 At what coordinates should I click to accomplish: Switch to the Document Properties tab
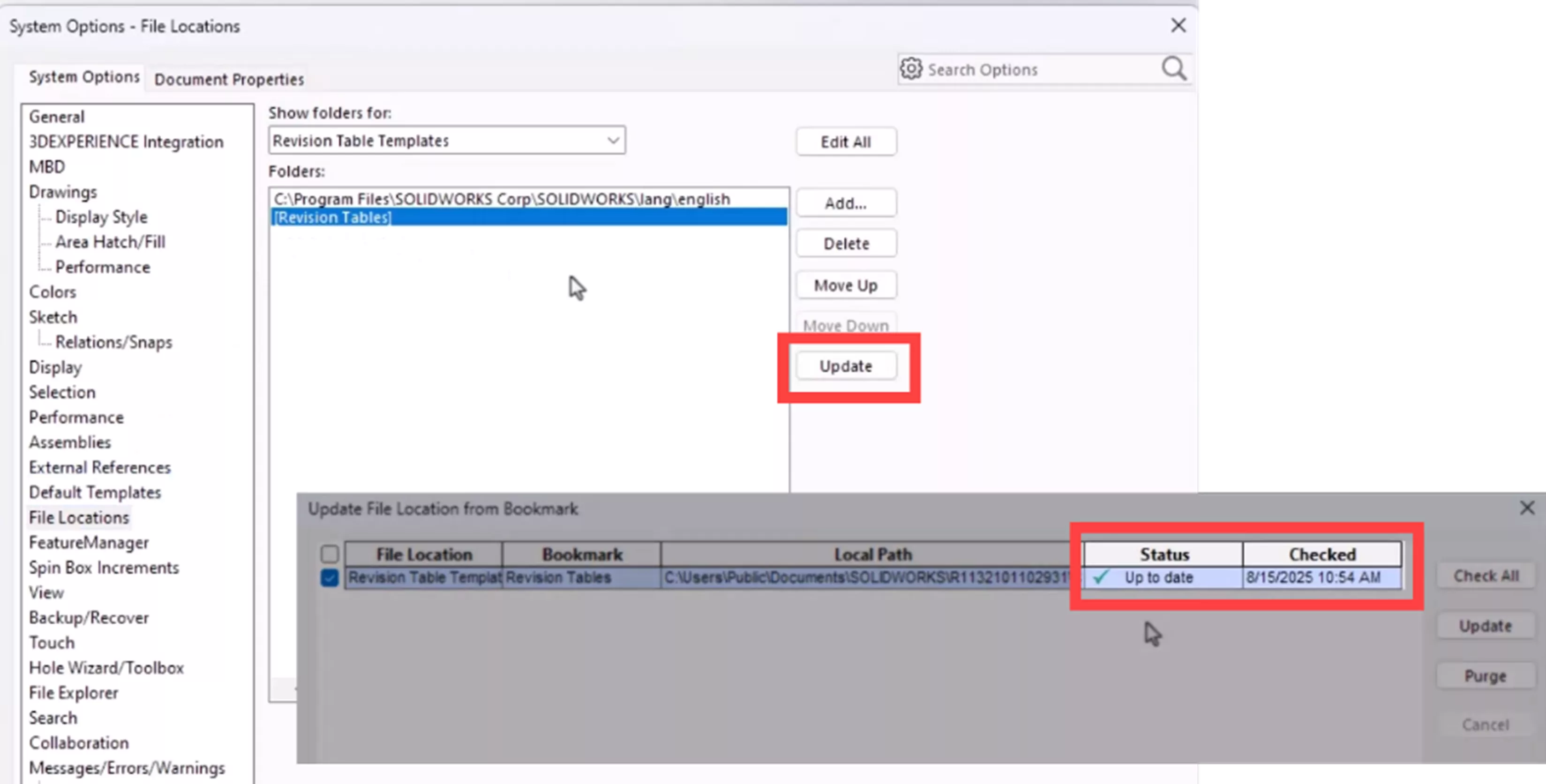[229, 79]
